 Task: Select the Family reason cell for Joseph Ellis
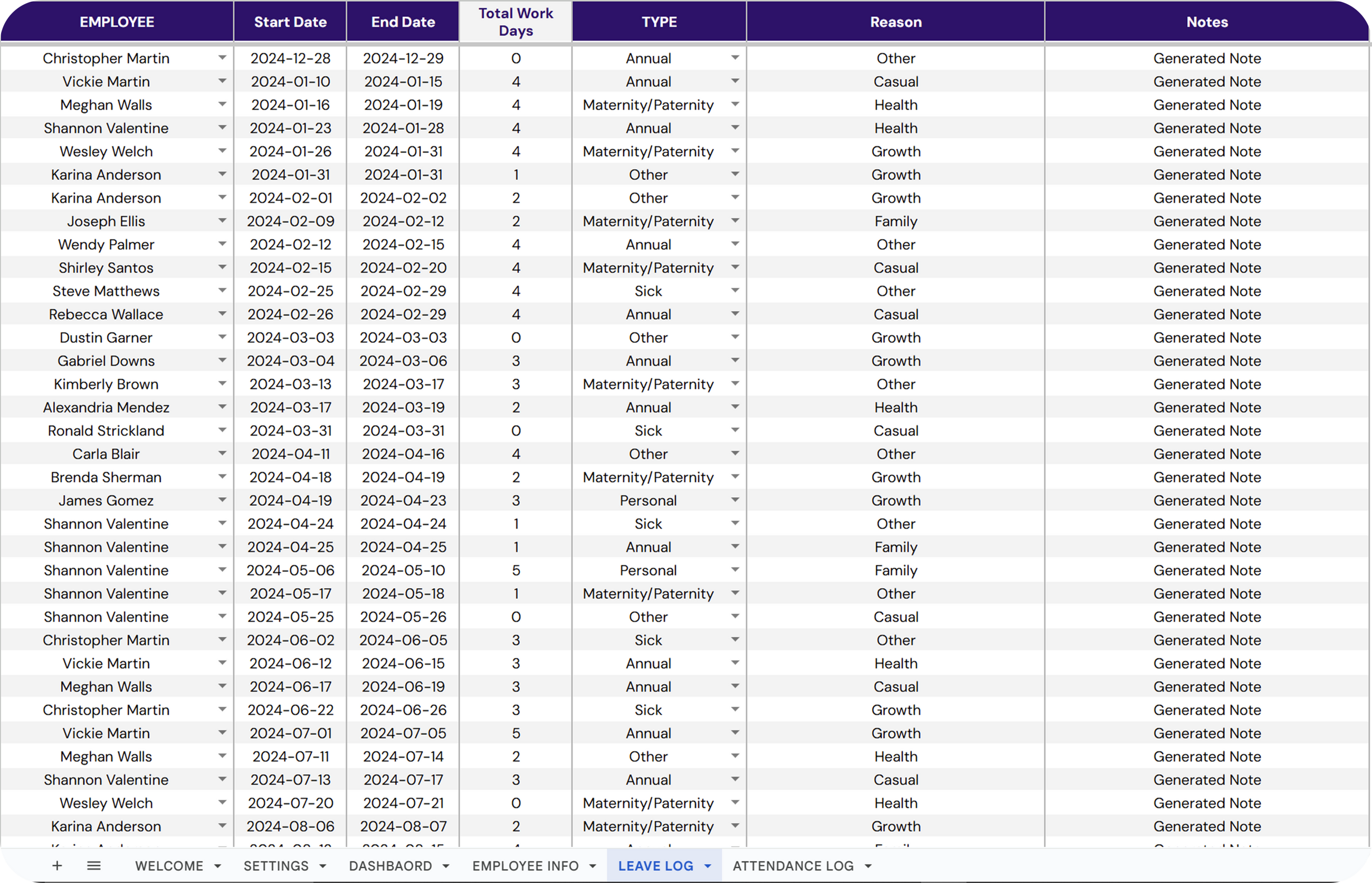tap(895, 222)
